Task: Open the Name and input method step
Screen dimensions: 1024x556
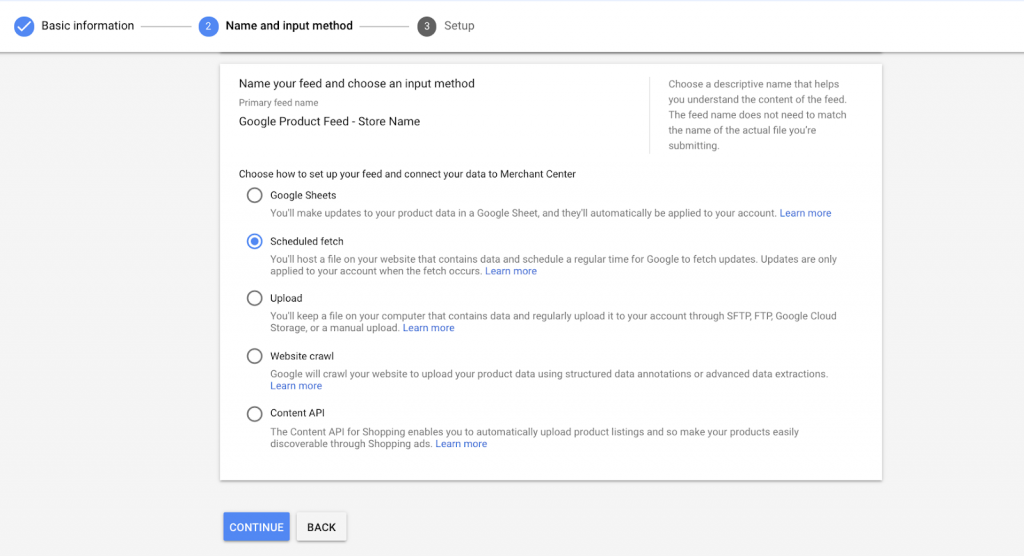Action: pos(289,26)
